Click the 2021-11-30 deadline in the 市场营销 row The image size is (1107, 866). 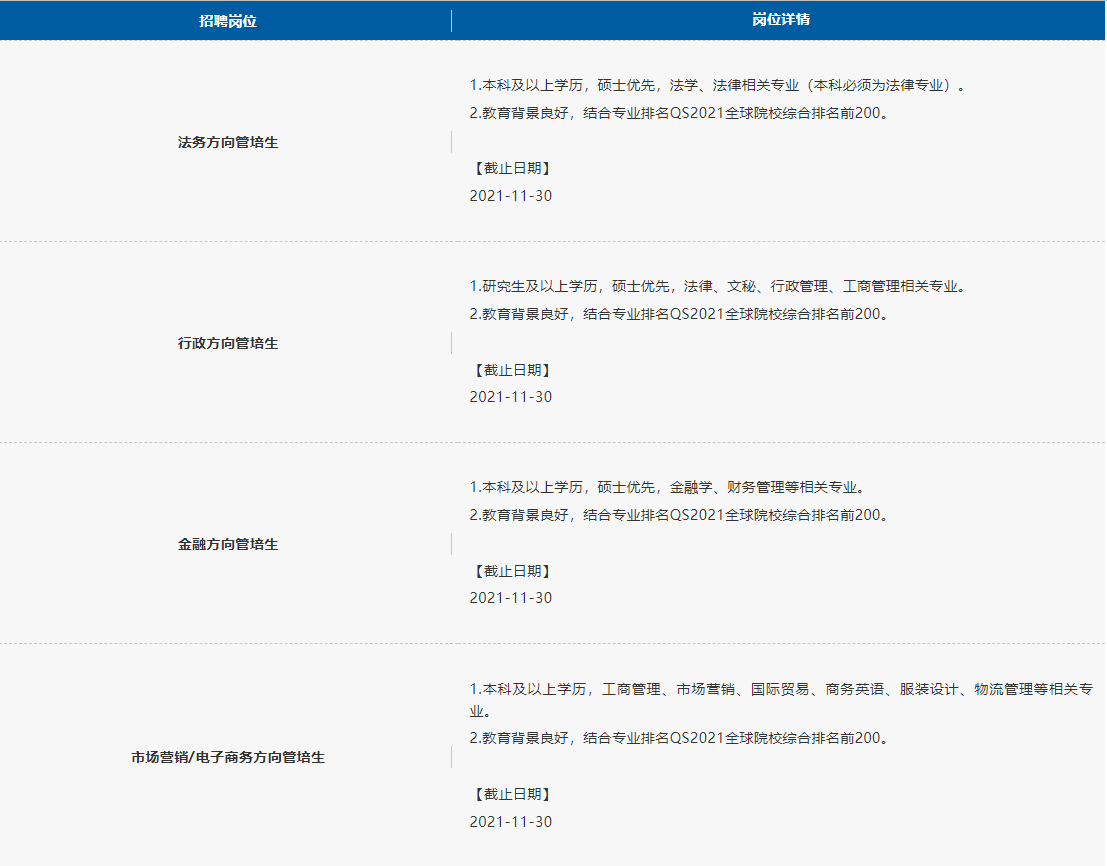click(x=510, y=822)
